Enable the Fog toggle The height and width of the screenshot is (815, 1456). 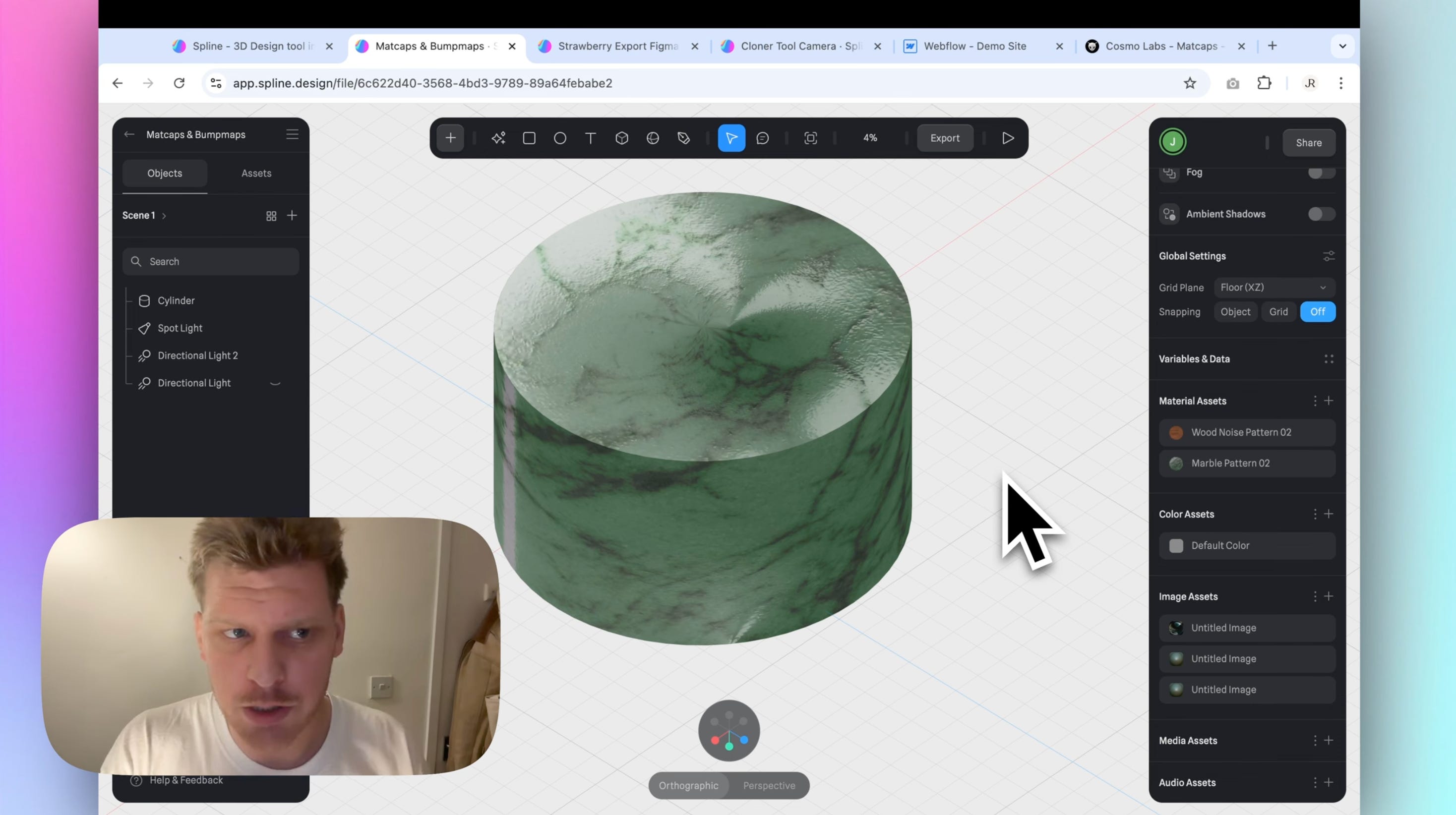1321,173
